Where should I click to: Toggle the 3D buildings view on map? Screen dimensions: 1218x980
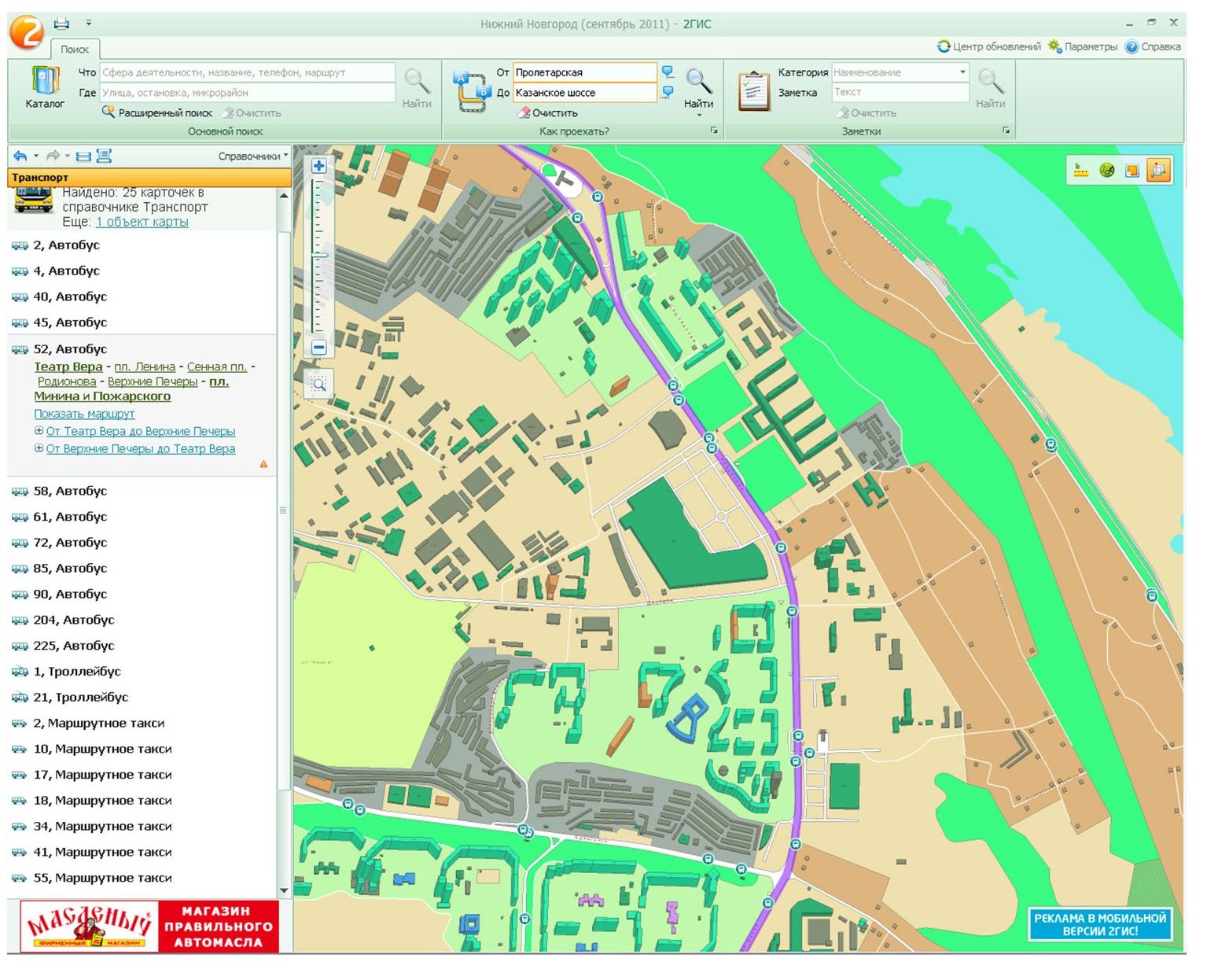pos(1158,170)
